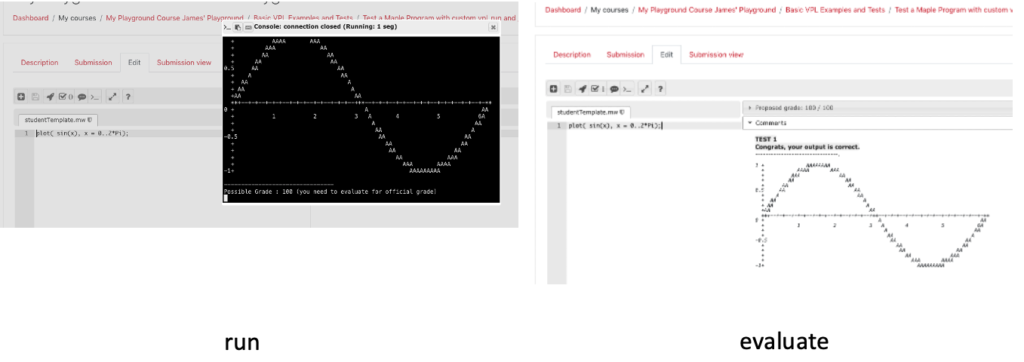
Task: Close the Console connection closed window
Action: (493, 27)
